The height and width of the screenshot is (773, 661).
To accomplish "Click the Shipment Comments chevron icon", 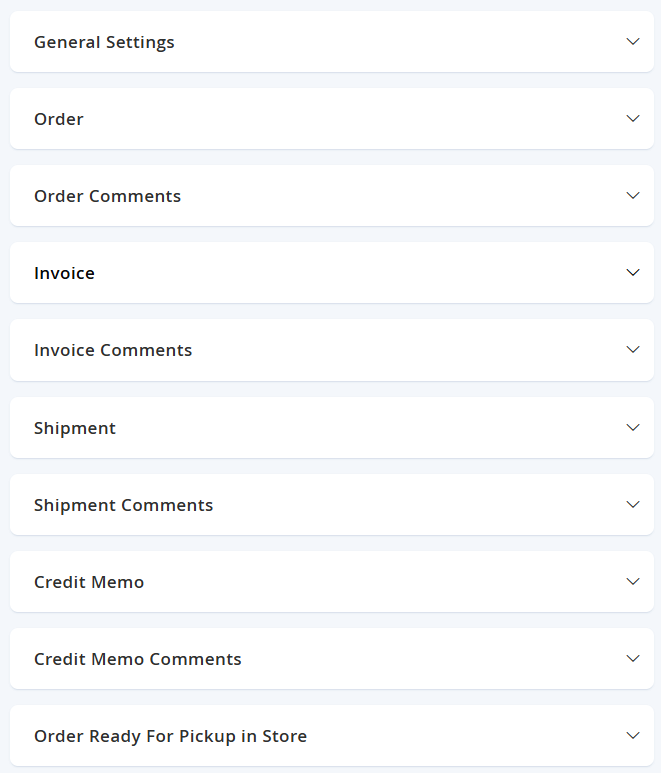I will coord(632,504).
